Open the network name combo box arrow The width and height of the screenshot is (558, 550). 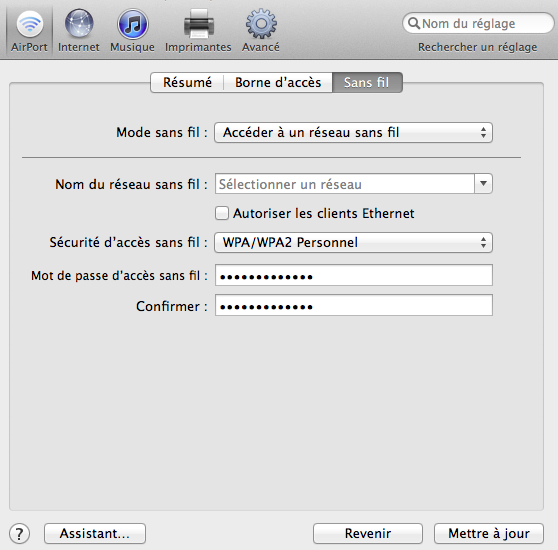click(x=483, y=184)
